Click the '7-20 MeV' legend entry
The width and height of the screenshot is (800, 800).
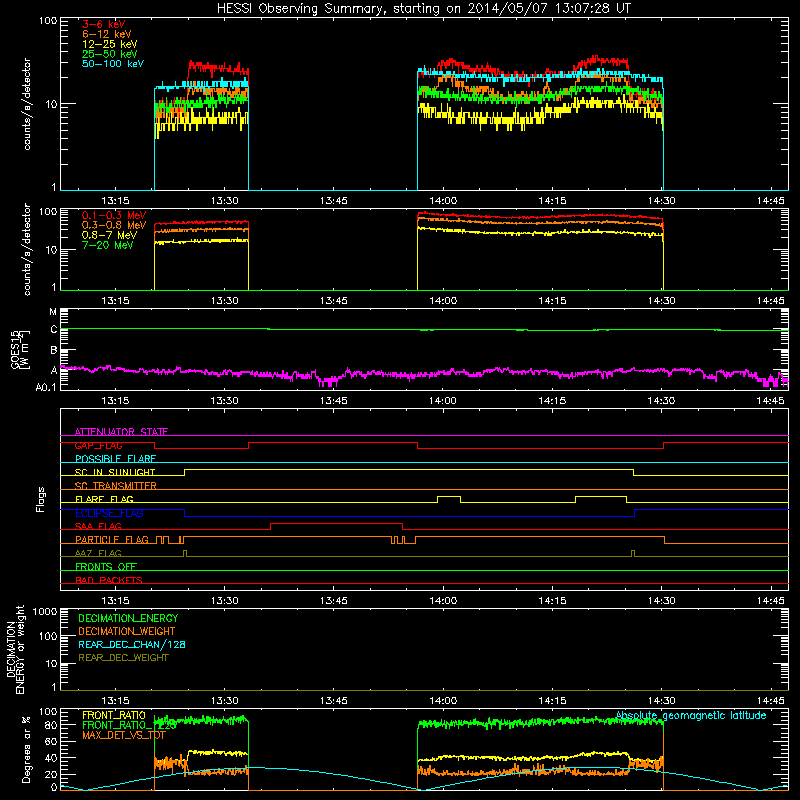107,245
